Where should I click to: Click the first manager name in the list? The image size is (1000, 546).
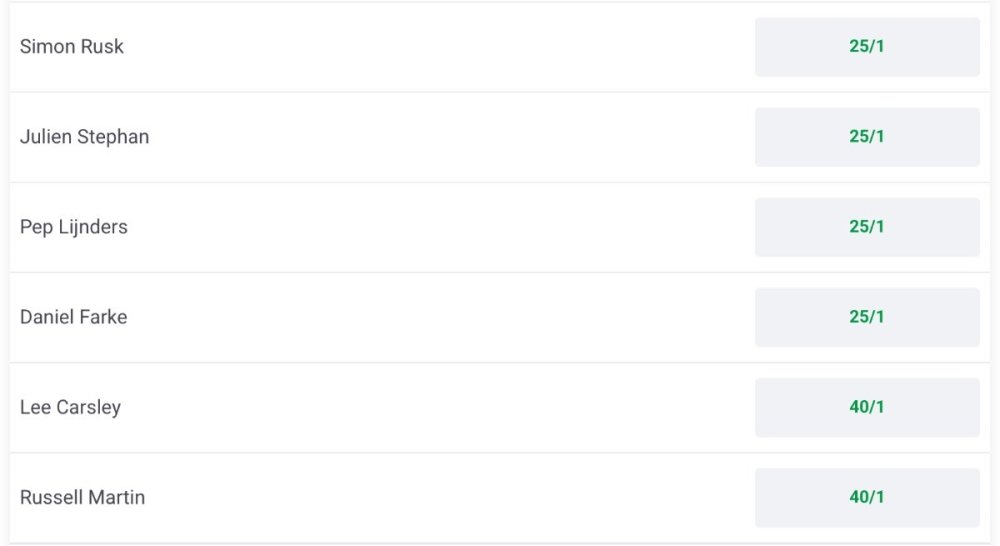click(72, 47)
